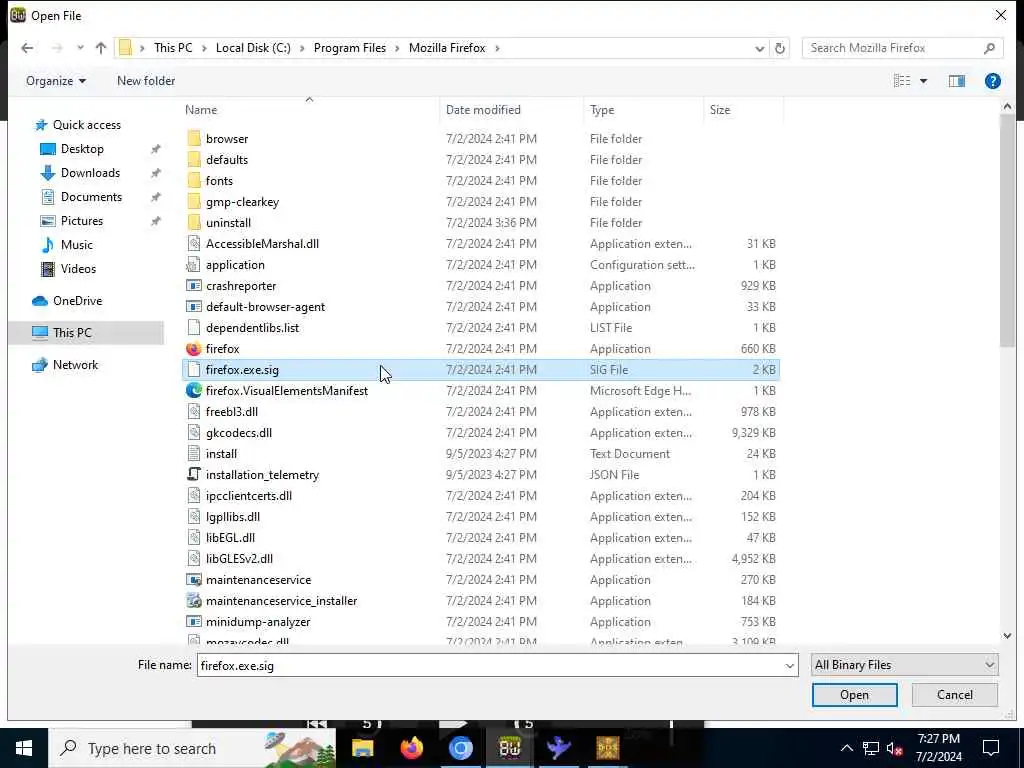Select the maintenanceservice_installer icon
Screen dimensions: 1024x768
click(193, 601)
